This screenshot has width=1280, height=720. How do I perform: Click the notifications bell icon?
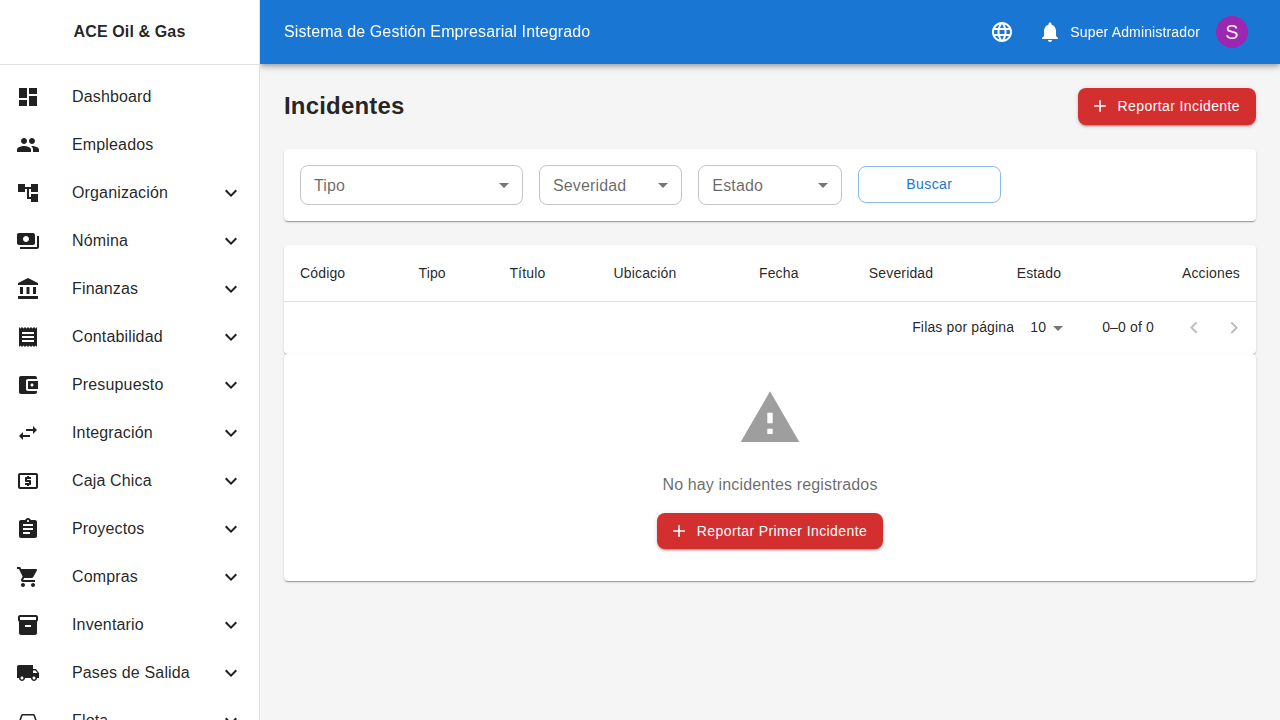point(1049,32)
